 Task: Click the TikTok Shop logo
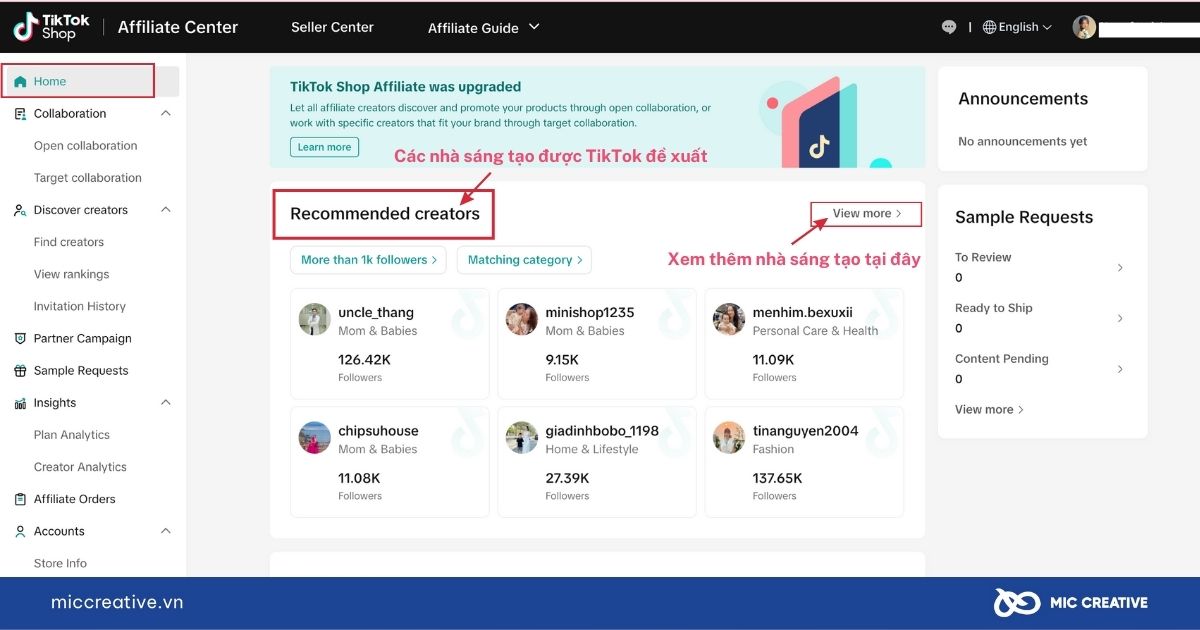click(51, 27)
